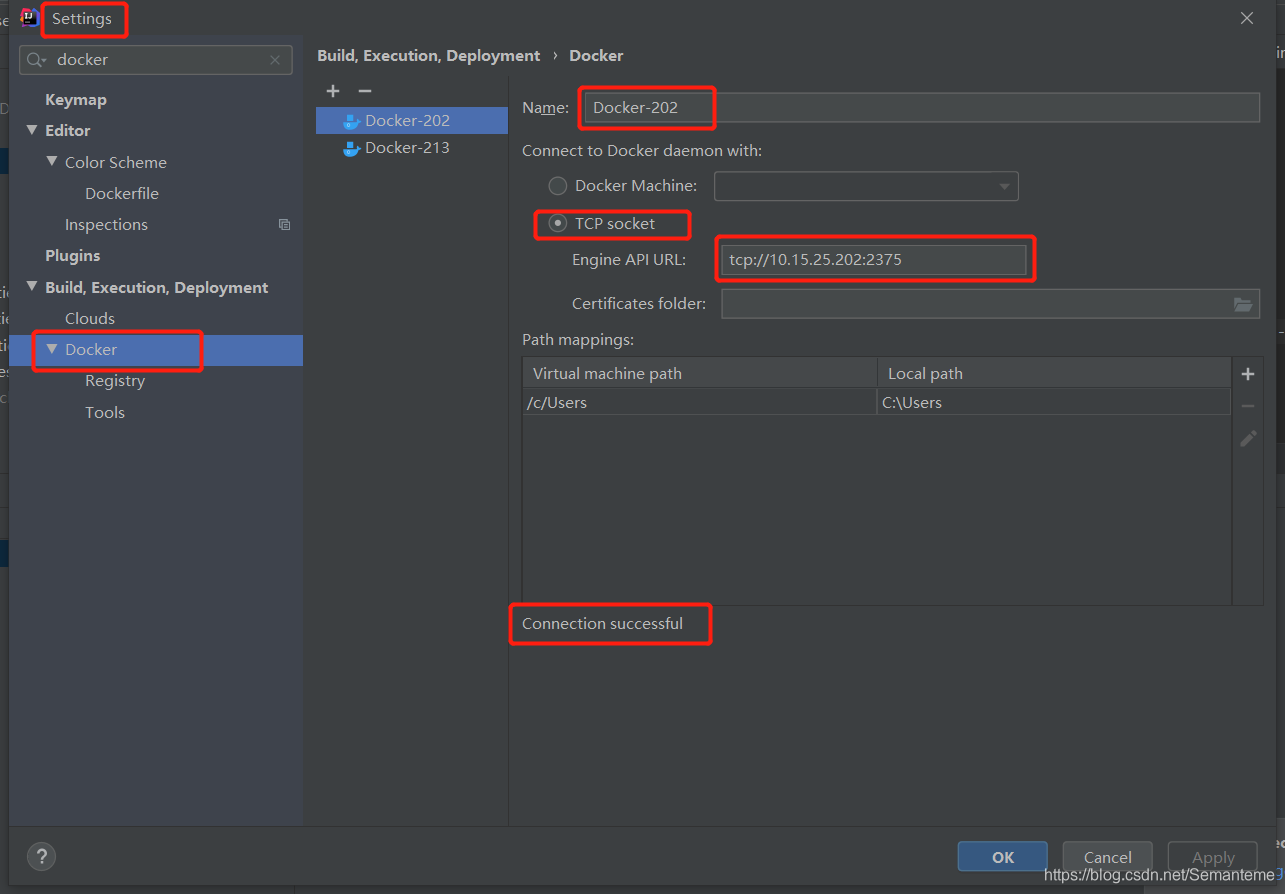The width and height of the screenshot is (1285, 894).
Task: Select Docker-213 configuration in list
Action: 412,148
